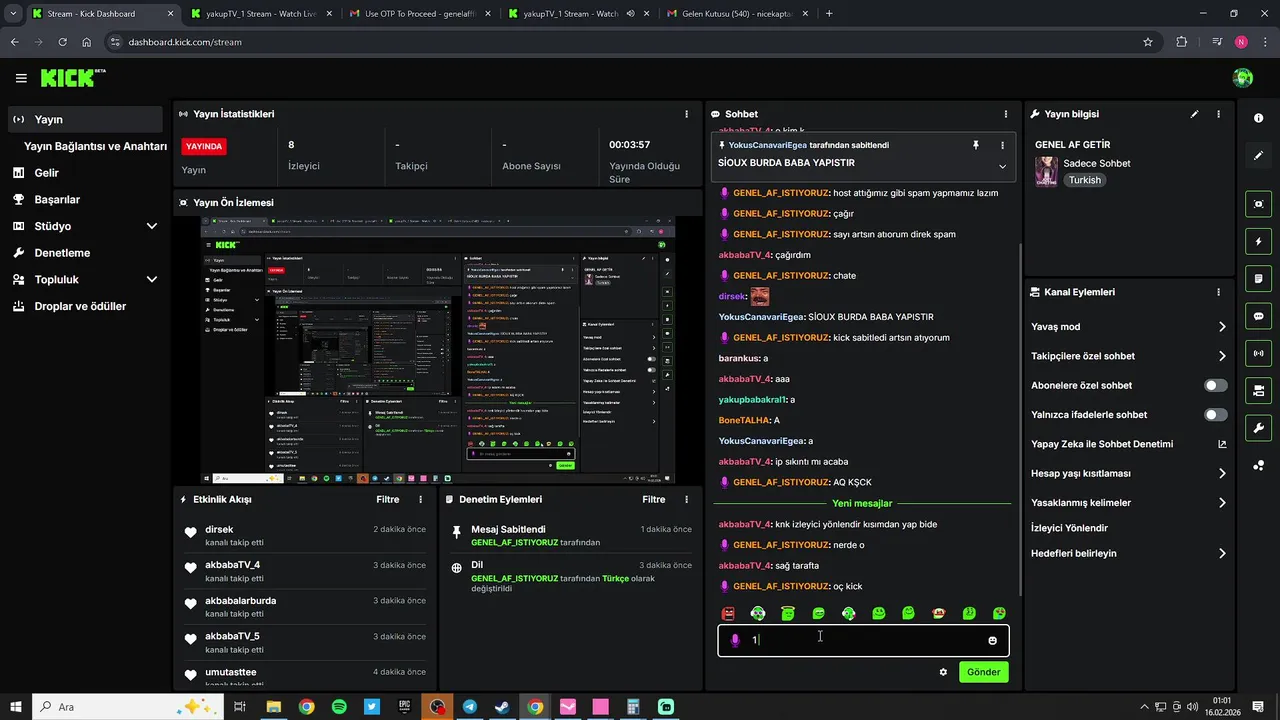Click the camera icon in right rail
Screen dimensions: 1280x720
(1258, 391)
